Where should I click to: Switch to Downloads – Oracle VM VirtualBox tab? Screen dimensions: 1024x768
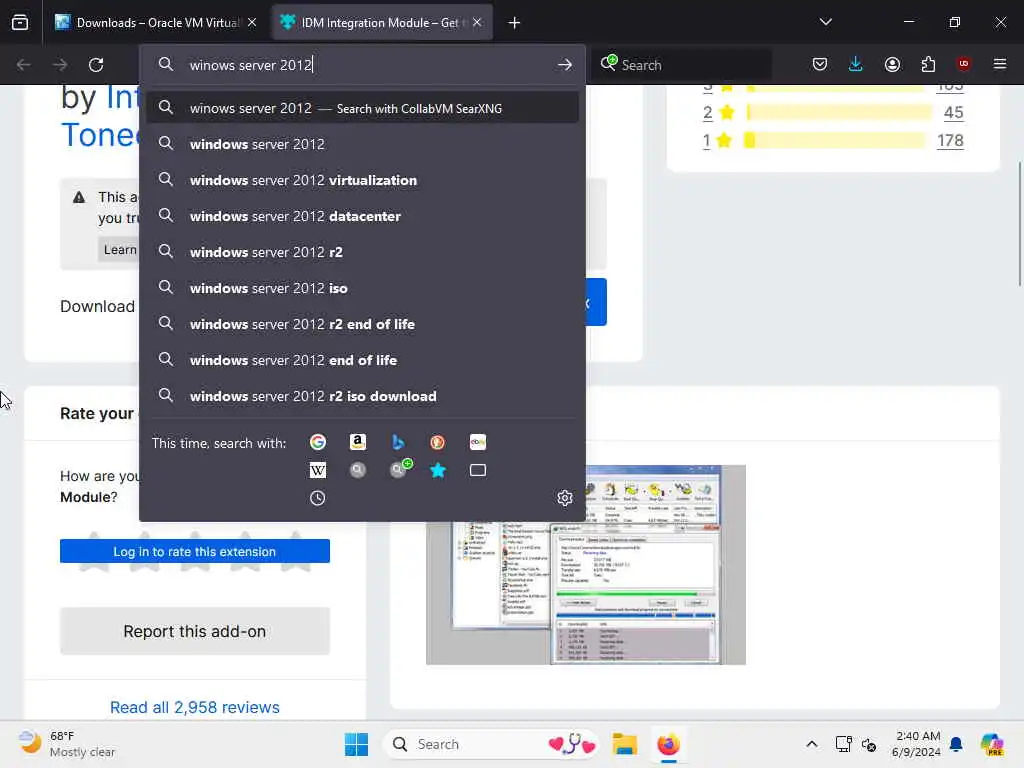pos(156,22)
